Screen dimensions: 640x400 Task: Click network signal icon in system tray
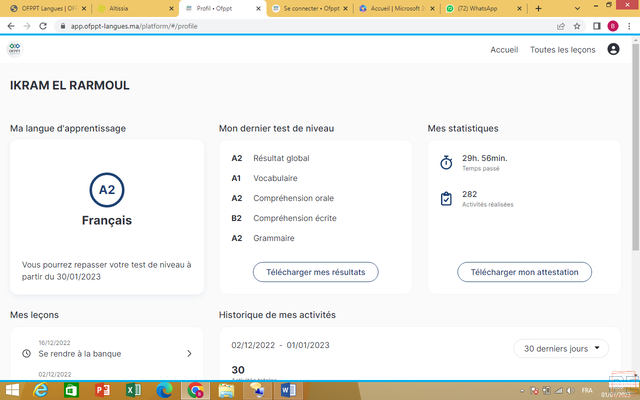558,391
